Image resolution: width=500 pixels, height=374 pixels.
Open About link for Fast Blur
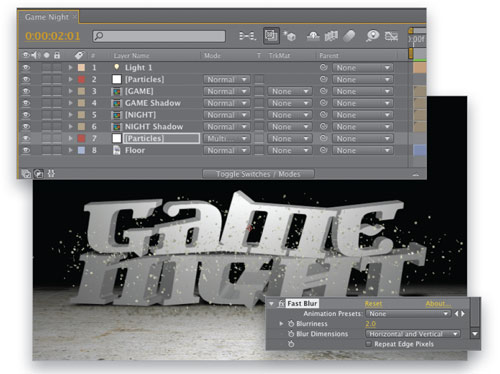tap(438, 304)
